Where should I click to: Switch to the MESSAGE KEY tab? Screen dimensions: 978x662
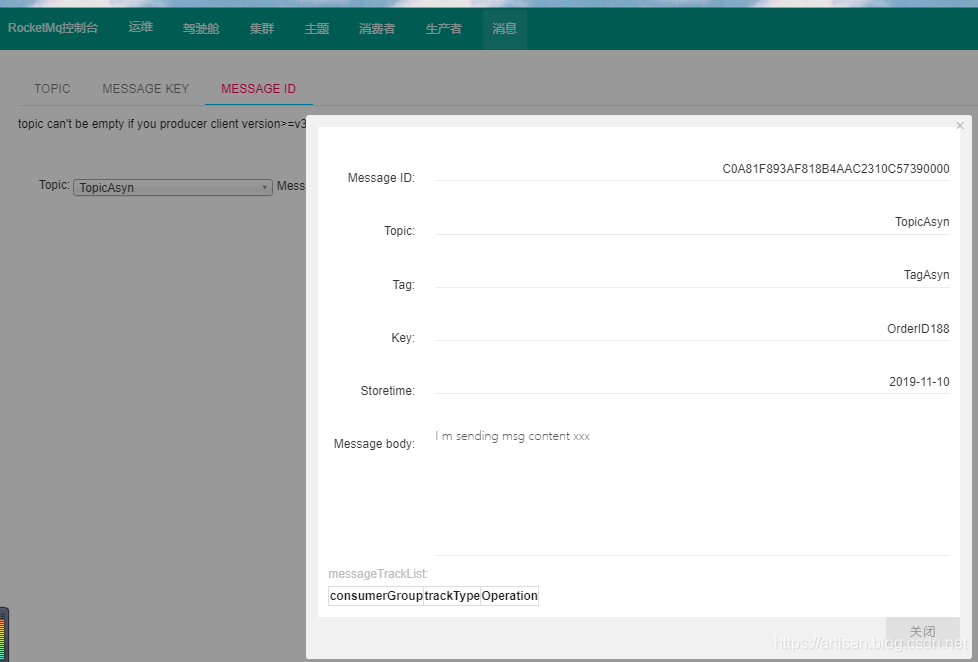[x=145, y=89]
